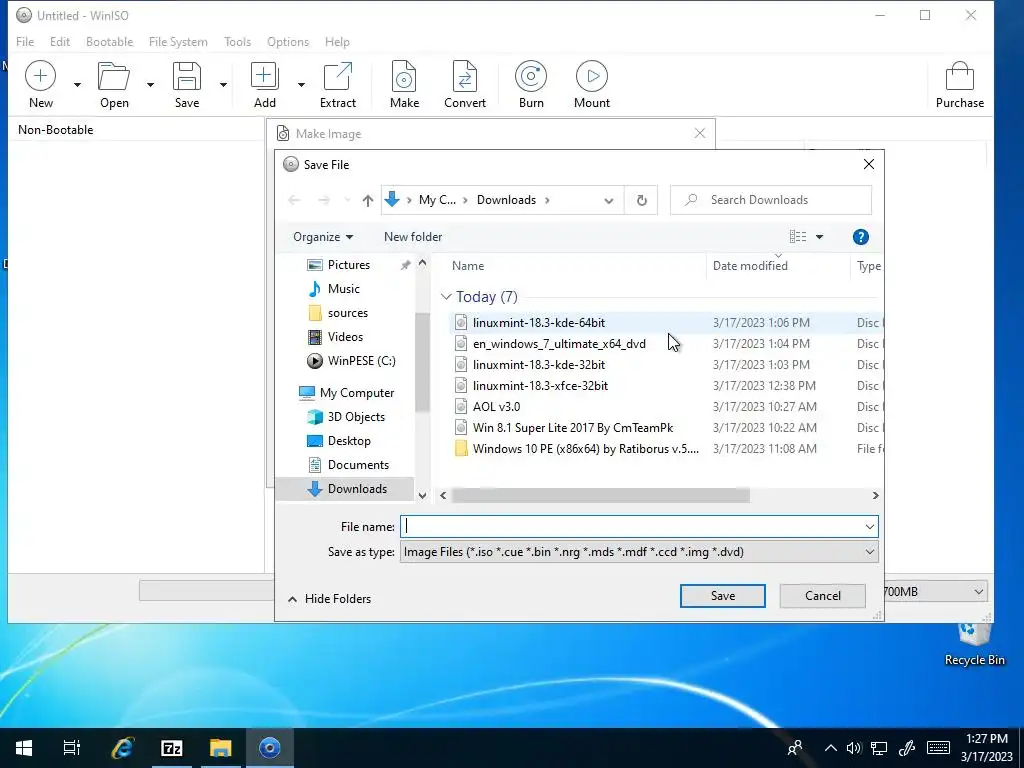The height and width of the screenshot is (768, 1024).
Task: Open the File menu
Action: point(25,42)
